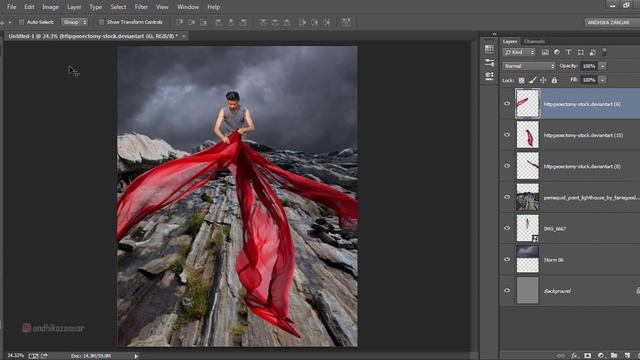This screenshot has height=360, width=640.
Task: Open the Select menu
Action: pos(118,7)
